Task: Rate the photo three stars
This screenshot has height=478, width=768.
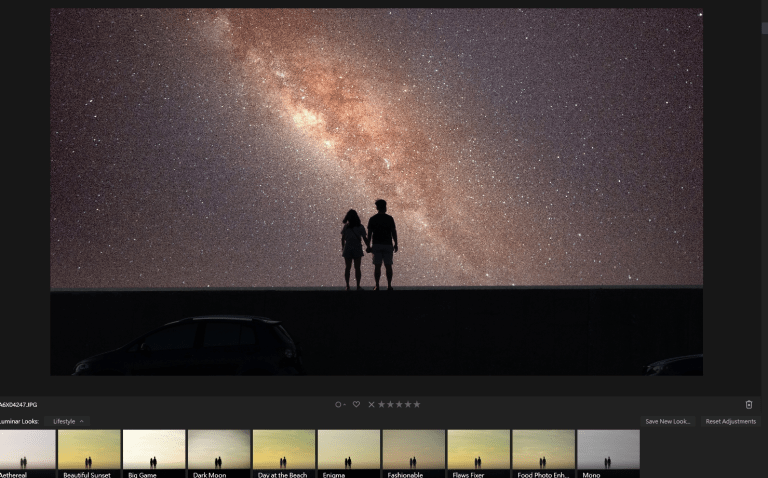Action: tap(399, 404)
